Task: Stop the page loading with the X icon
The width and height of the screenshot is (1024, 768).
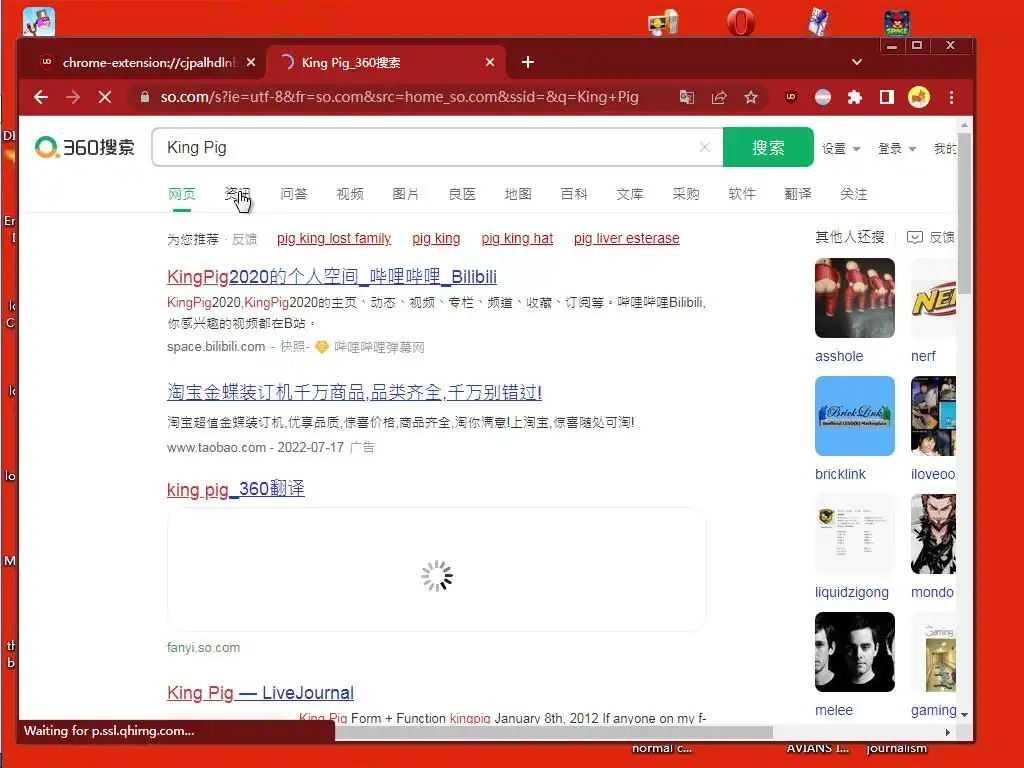Action: (104, 97)
